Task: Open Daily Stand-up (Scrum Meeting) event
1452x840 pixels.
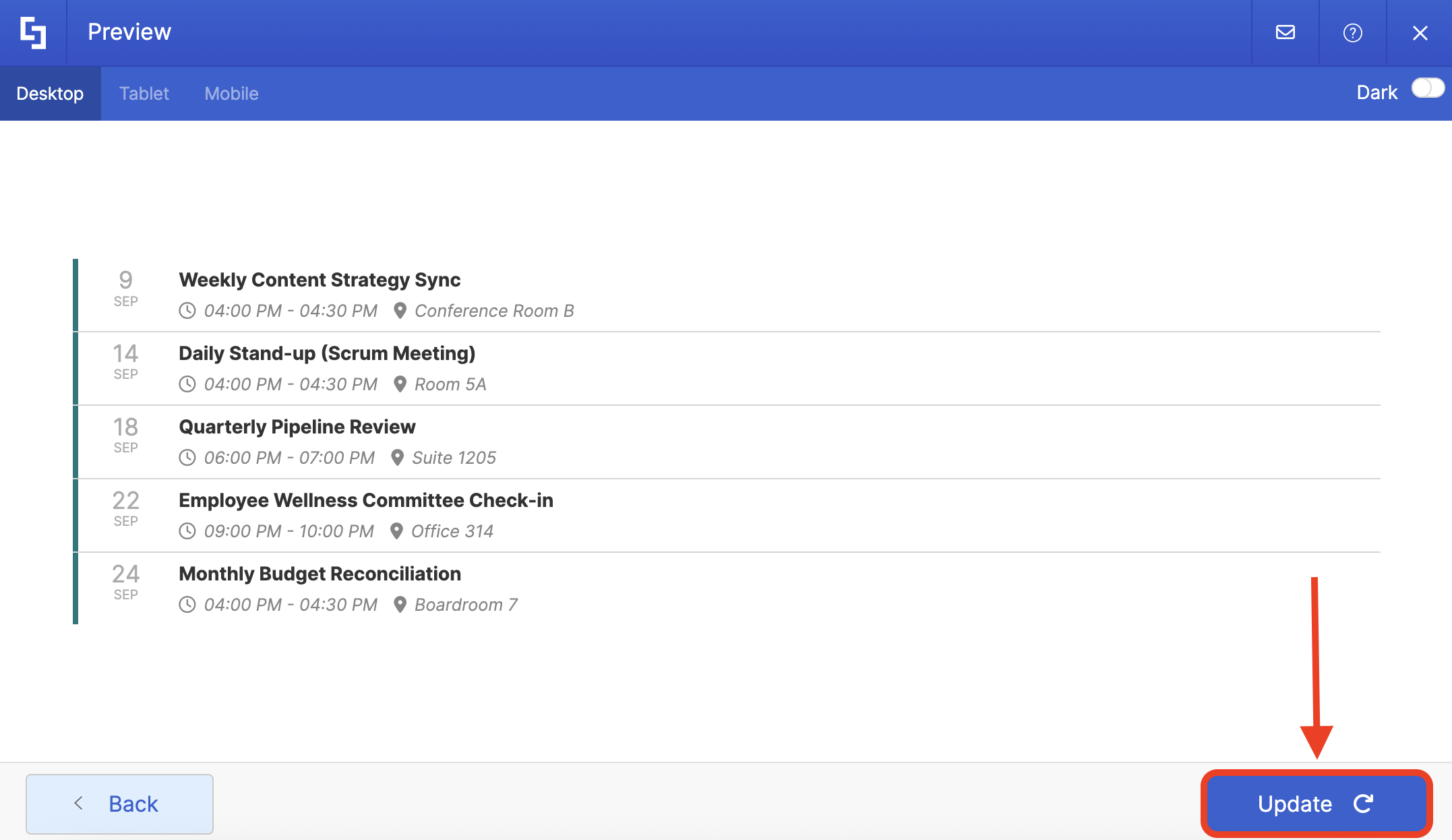Action: [x=327, y=353]
